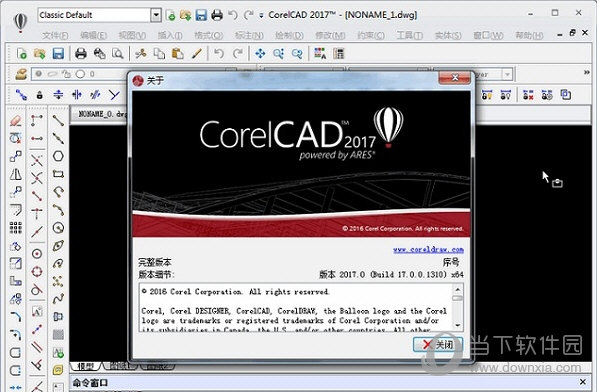
Task: Open Print Preview magnifier-page icon
Action: 118,54
